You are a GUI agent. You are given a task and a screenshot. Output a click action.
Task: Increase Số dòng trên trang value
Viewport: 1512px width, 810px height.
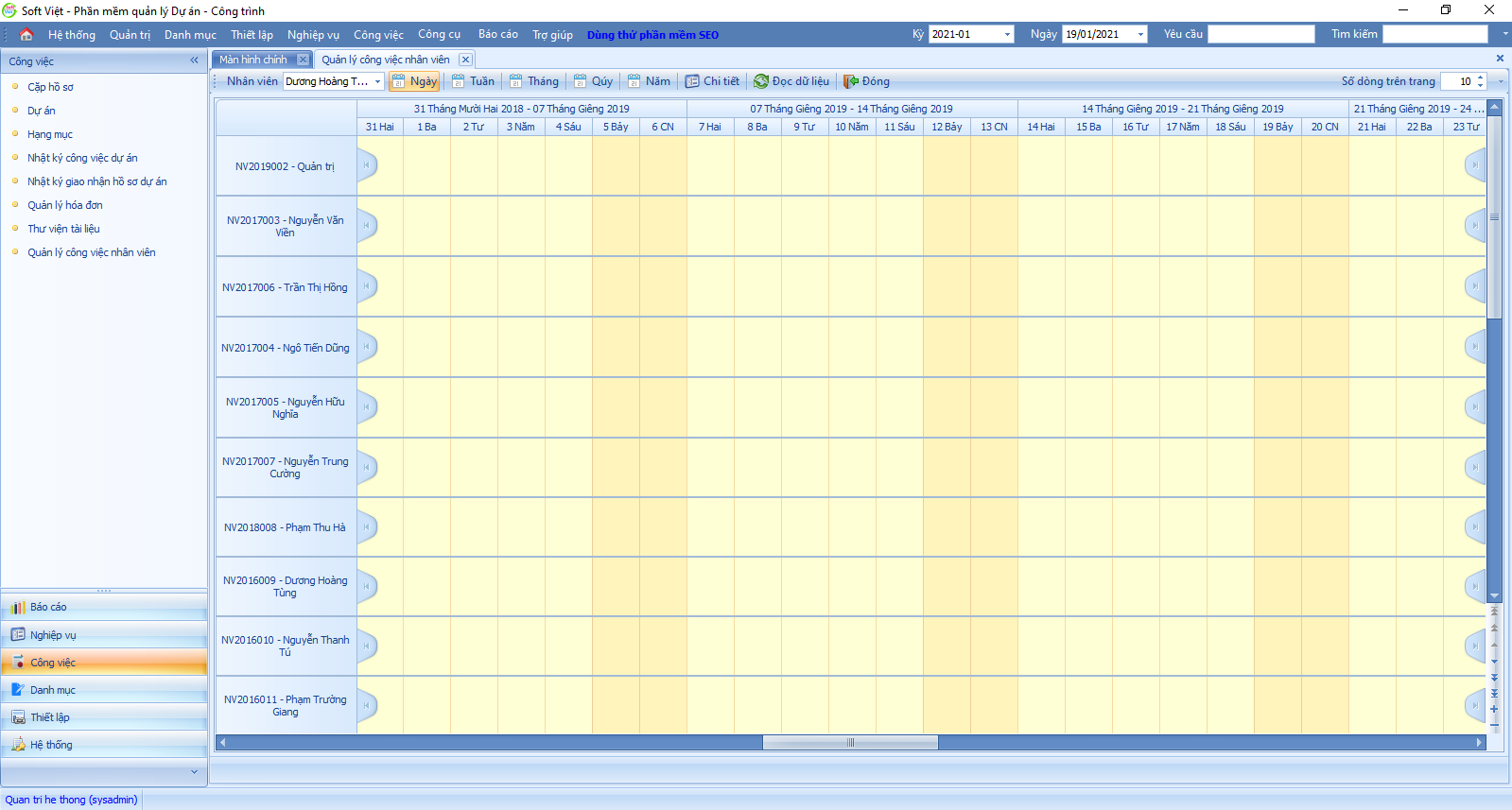(1481, 78)
